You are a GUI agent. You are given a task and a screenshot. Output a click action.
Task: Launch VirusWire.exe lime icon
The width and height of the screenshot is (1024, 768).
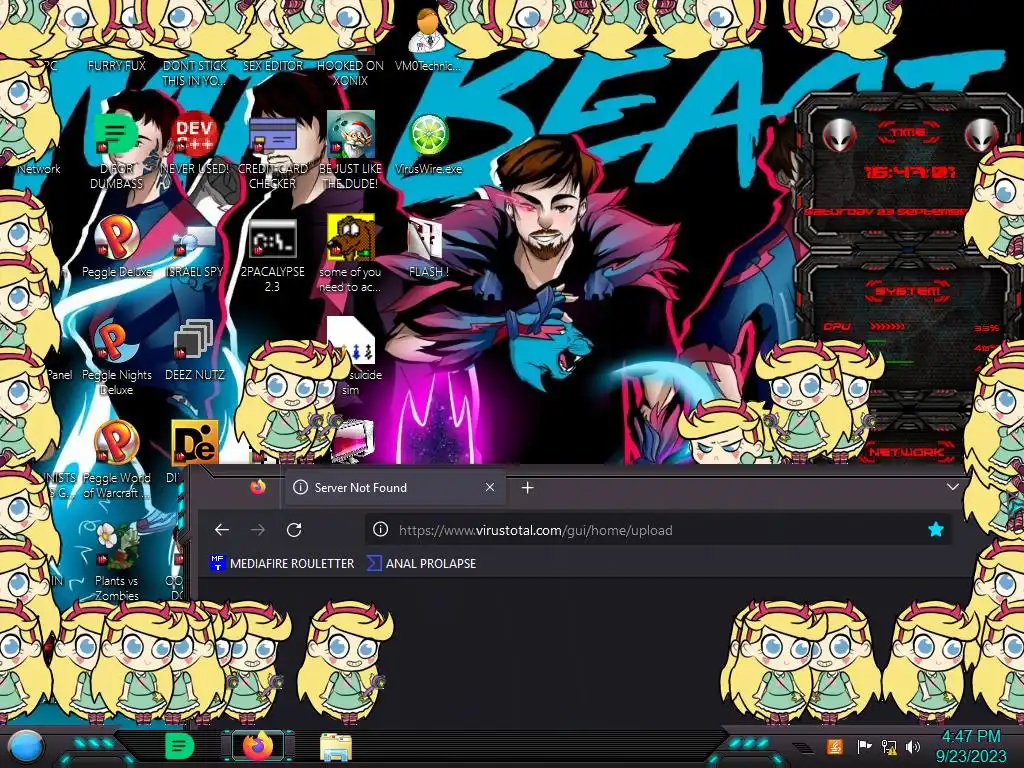point(428,135)
